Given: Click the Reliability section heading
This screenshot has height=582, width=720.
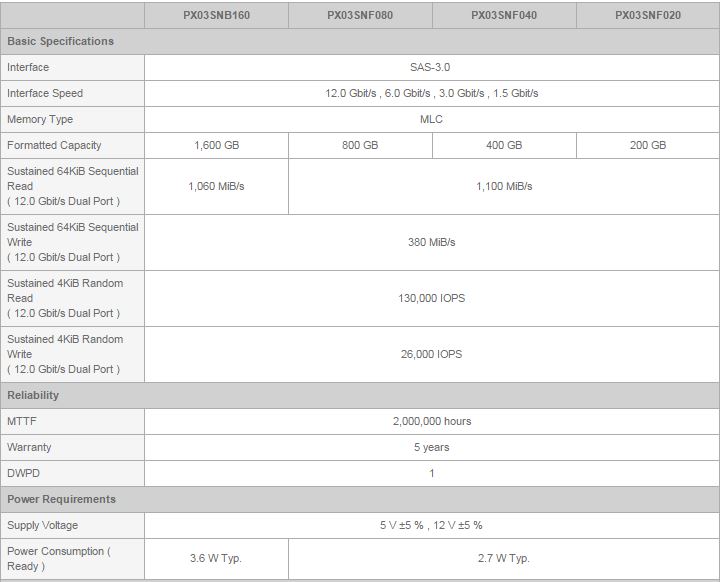Looking at the screenshot, I should tap(33, 396).
